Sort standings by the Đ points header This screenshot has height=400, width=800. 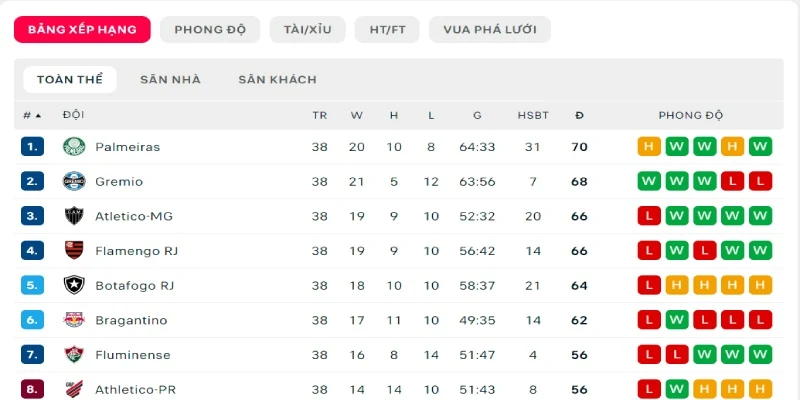[x=579, y=115]
